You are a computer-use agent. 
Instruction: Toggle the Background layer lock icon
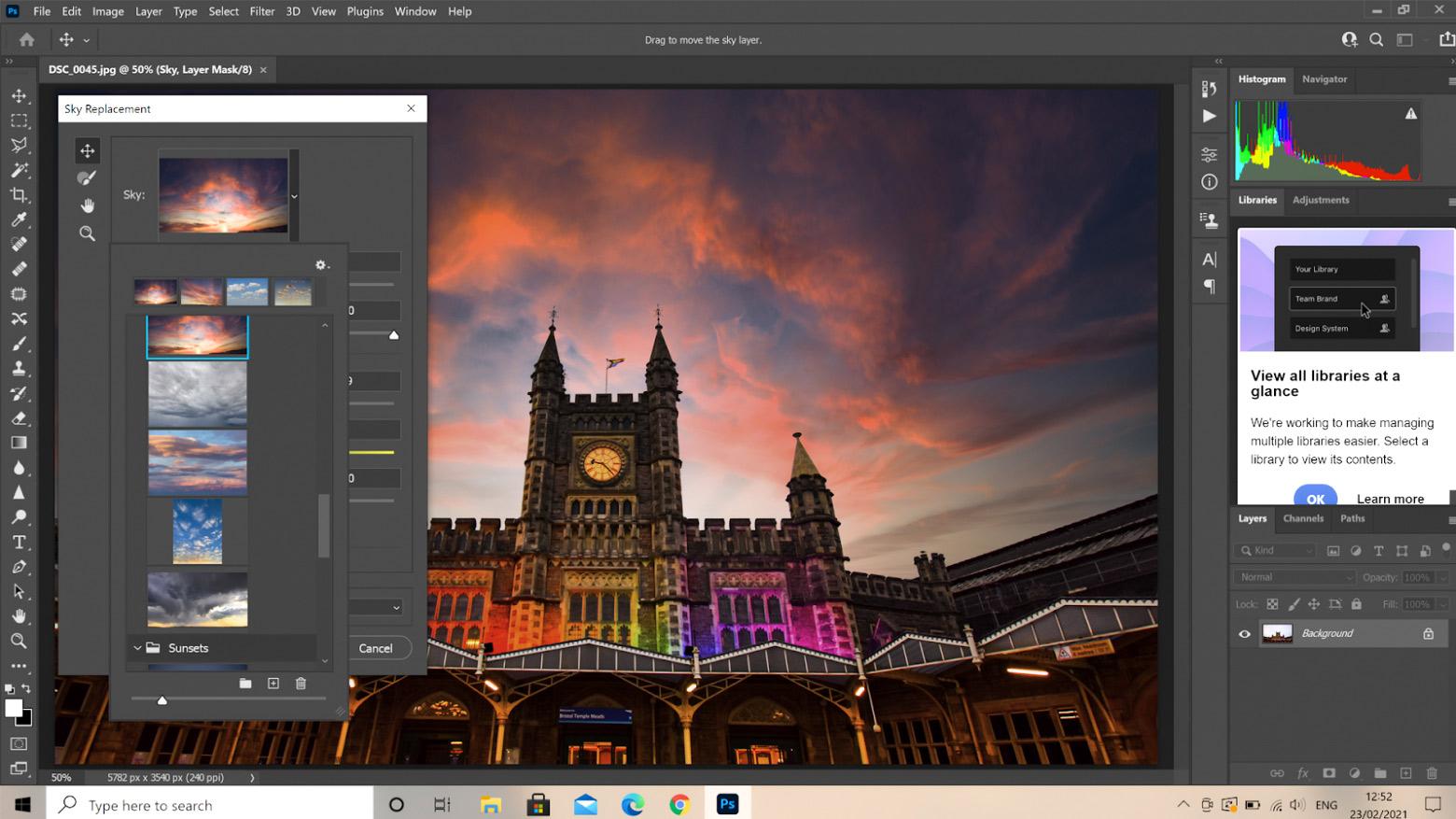pyautogui.click(x=1428, y=634)
